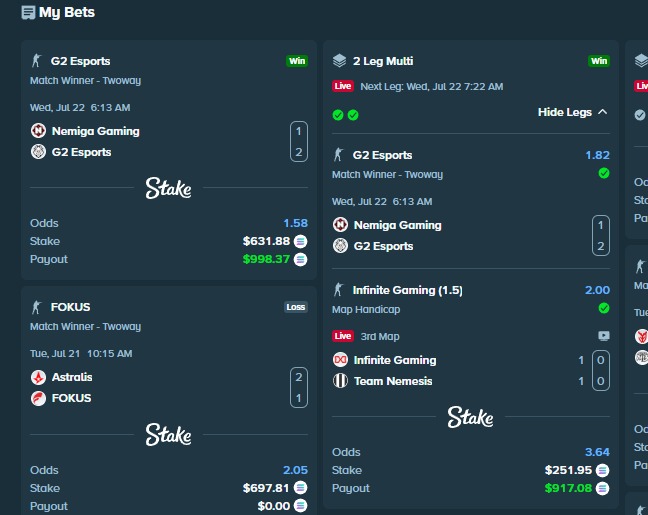Viewport: 648px width, 515px height.
Task: Click the esports icon beside FOKUS bet
Action: [36, 307]
